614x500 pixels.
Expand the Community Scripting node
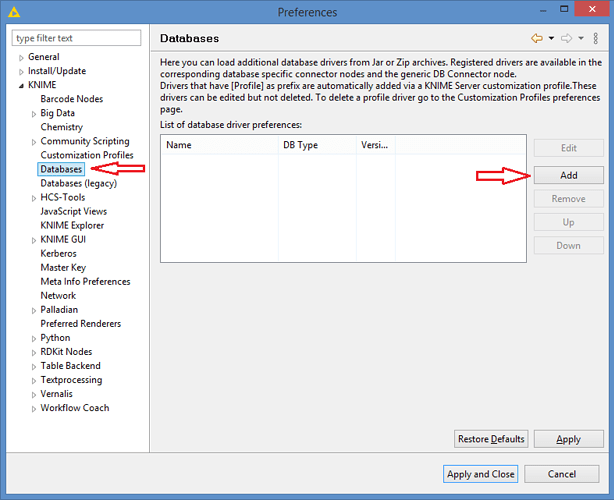tap(34, 142)
